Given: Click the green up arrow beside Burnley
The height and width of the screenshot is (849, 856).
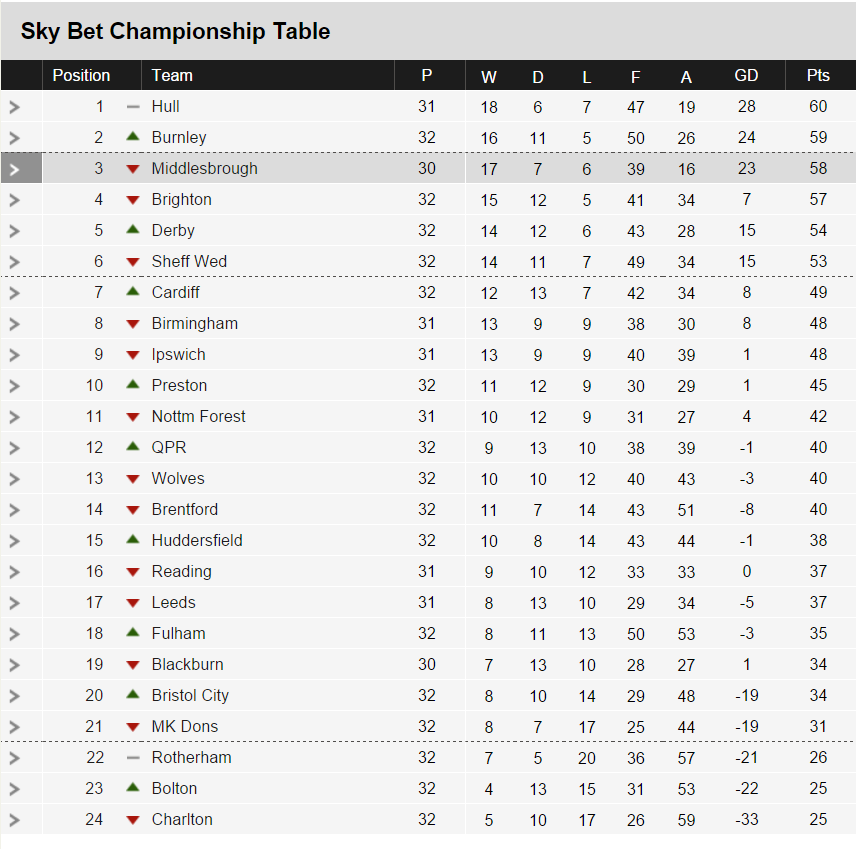Looking at the screenshot, I should [132, 137].
